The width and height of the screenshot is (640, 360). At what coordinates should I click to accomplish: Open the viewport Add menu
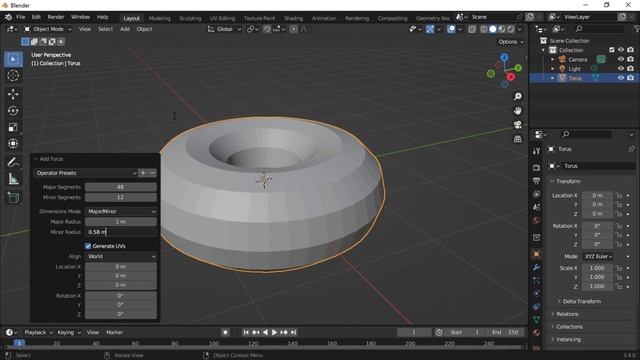pyautogui.click(x=125, y=29)
